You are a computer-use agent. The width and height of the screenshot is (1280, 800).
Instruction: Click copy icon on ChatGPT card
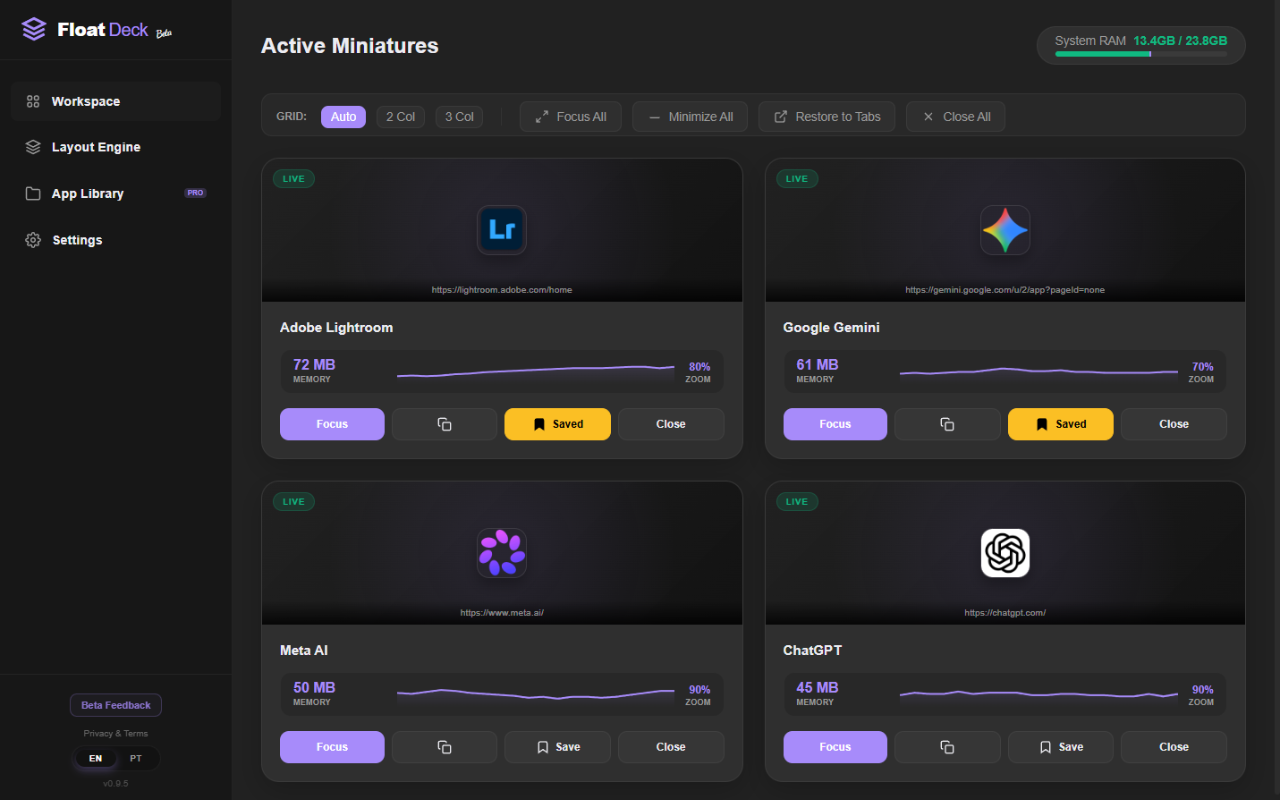[x=947, y=747]
